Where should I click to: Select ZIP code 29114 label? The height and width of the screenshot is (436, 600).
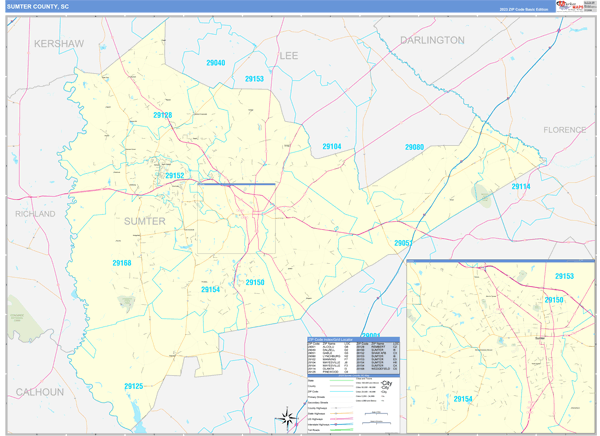(521, 187)
